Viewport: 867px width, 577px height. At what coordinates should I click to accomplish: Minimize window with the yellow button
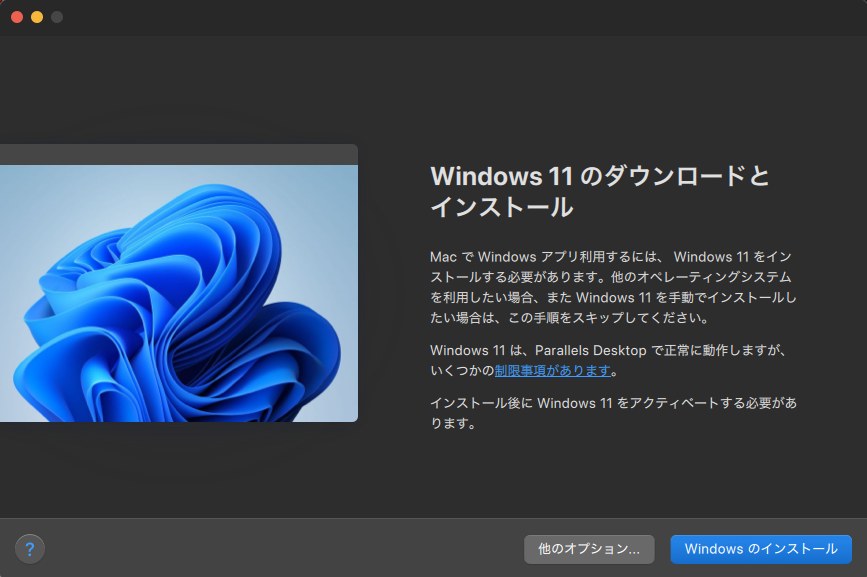[x=37, y=17]
